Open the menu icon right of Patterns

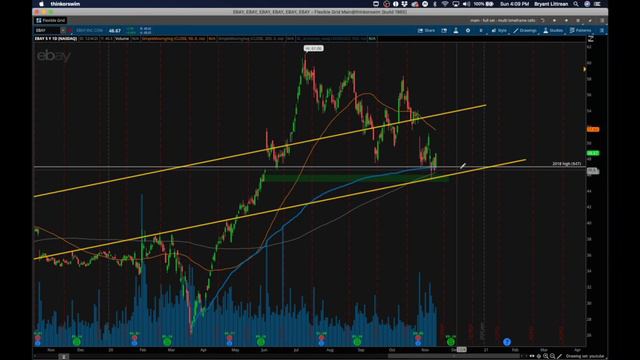tap(602, 31)
